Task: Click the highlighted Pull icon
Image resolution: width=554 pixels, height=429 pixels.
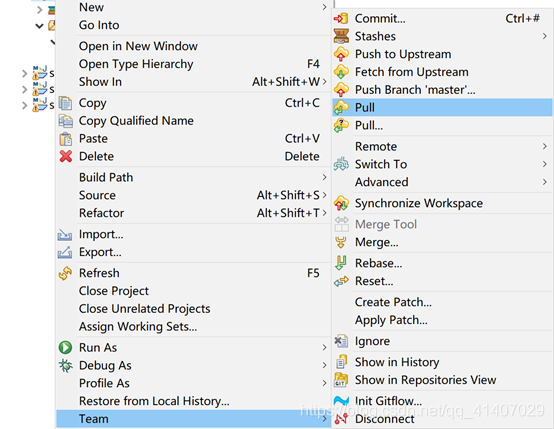Action: (341, 107)
